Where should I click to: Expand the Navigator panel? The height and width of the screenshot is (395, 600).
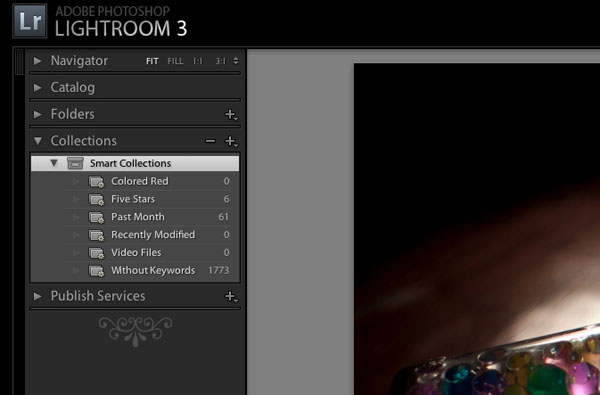coord(38,60)
